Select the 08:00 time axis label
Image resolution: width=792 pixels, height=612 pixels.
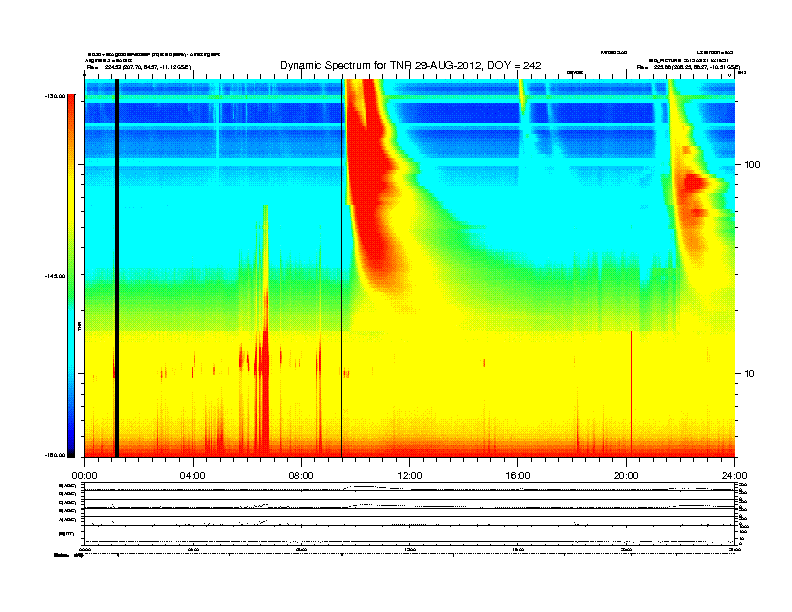click(301, 476)
